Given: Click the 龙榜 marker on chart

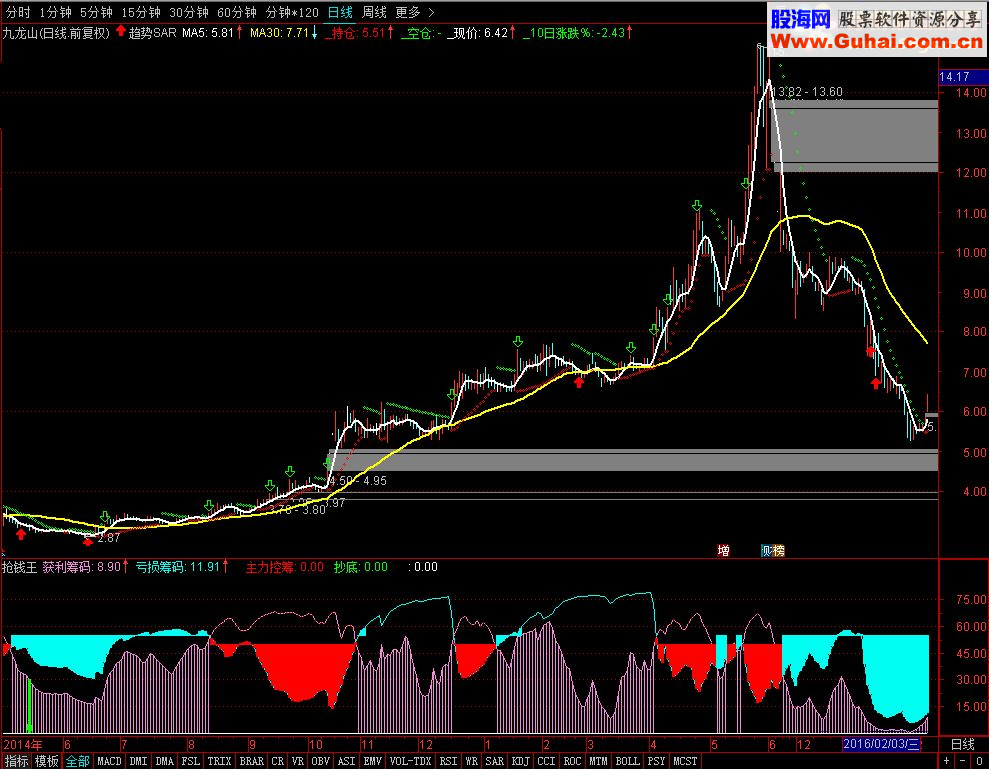Looking at the screenshot, I should 773,551.
